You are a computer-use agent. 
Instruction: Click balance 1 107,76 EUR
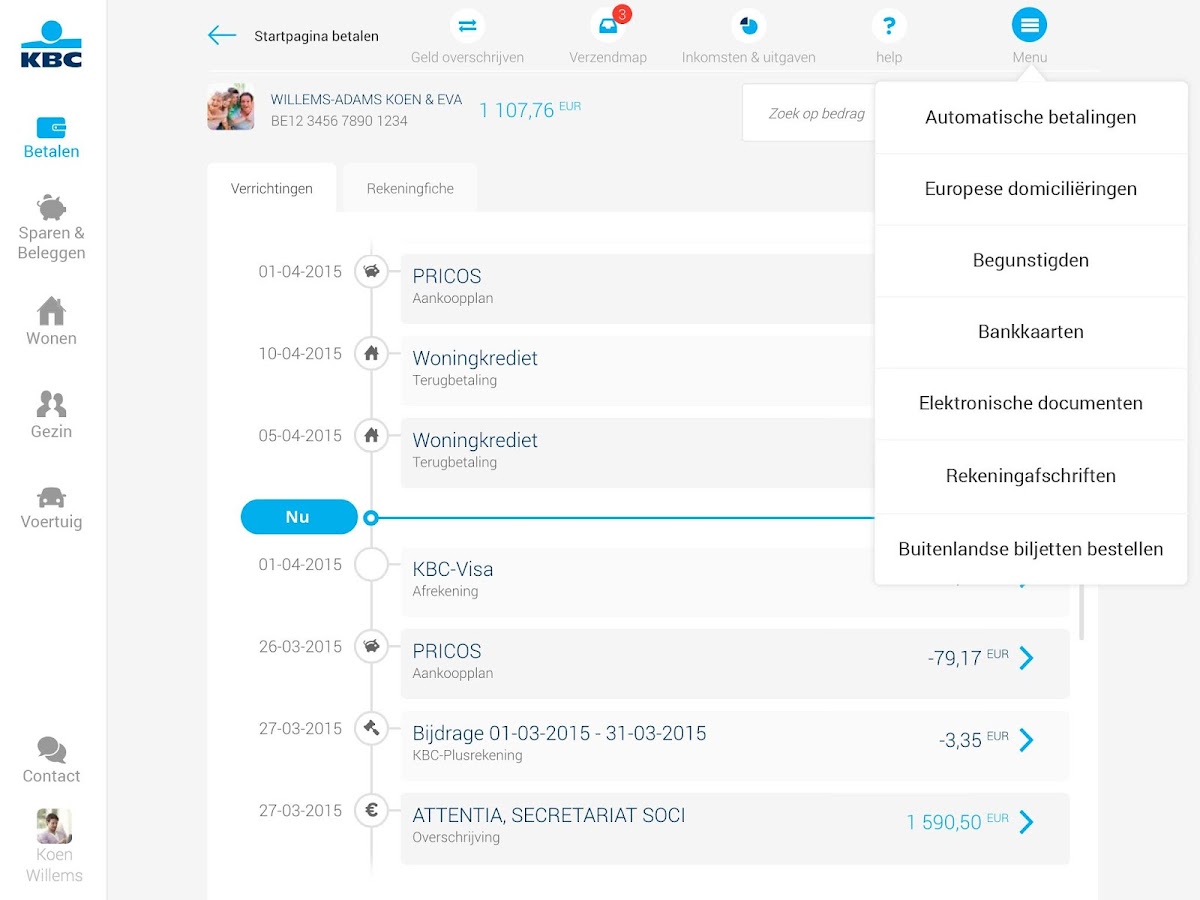pos(530,109)
